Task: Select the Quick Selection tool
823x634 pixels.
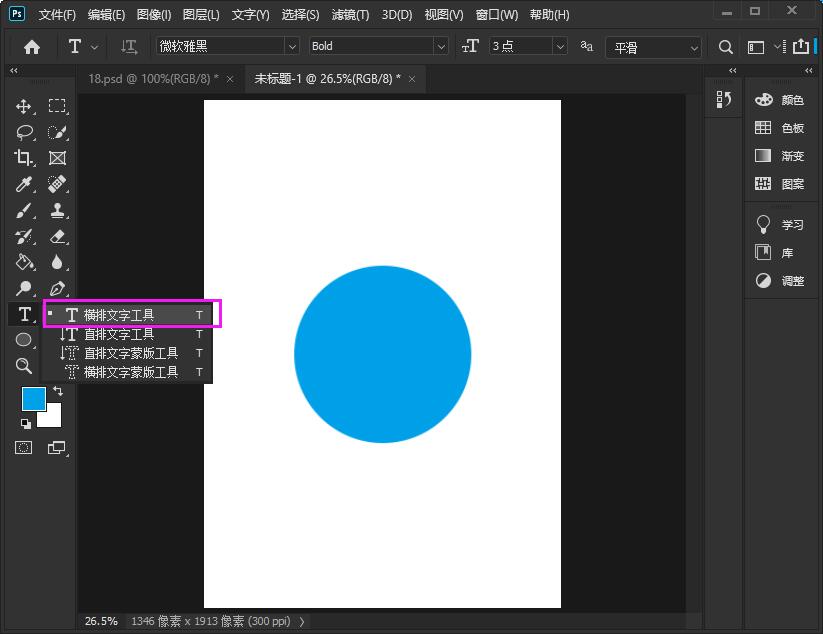Action: (x=57, y=132)
